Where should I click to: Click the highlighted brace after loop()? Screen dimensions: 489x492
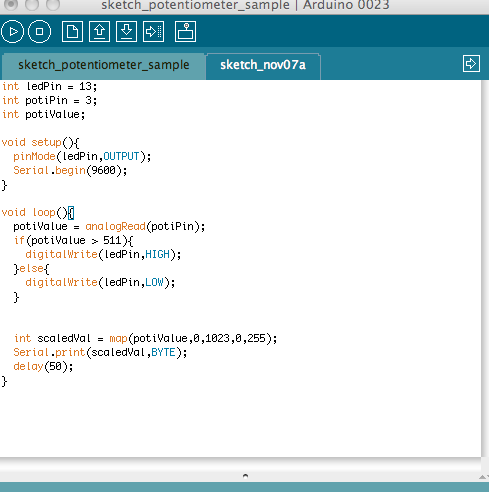71,213
